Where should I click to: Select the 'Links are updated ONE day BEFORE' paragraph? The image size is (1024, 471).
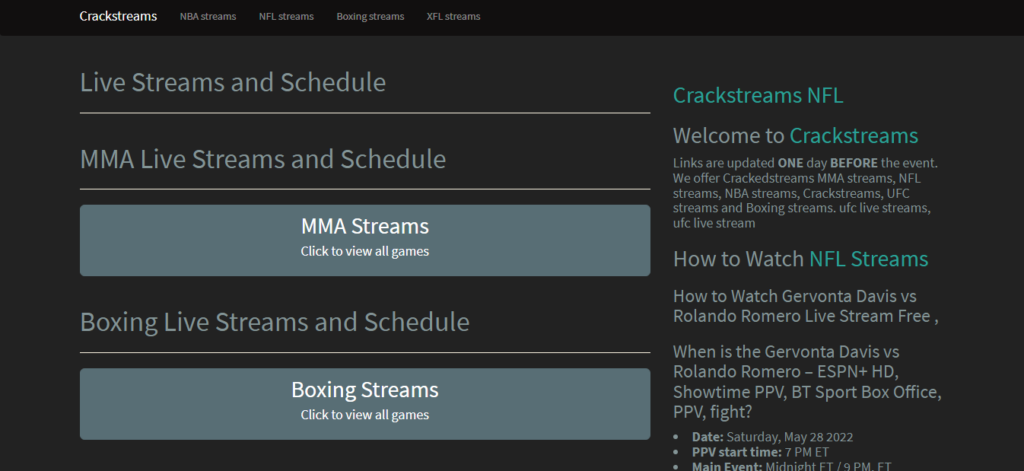[806, 193]
